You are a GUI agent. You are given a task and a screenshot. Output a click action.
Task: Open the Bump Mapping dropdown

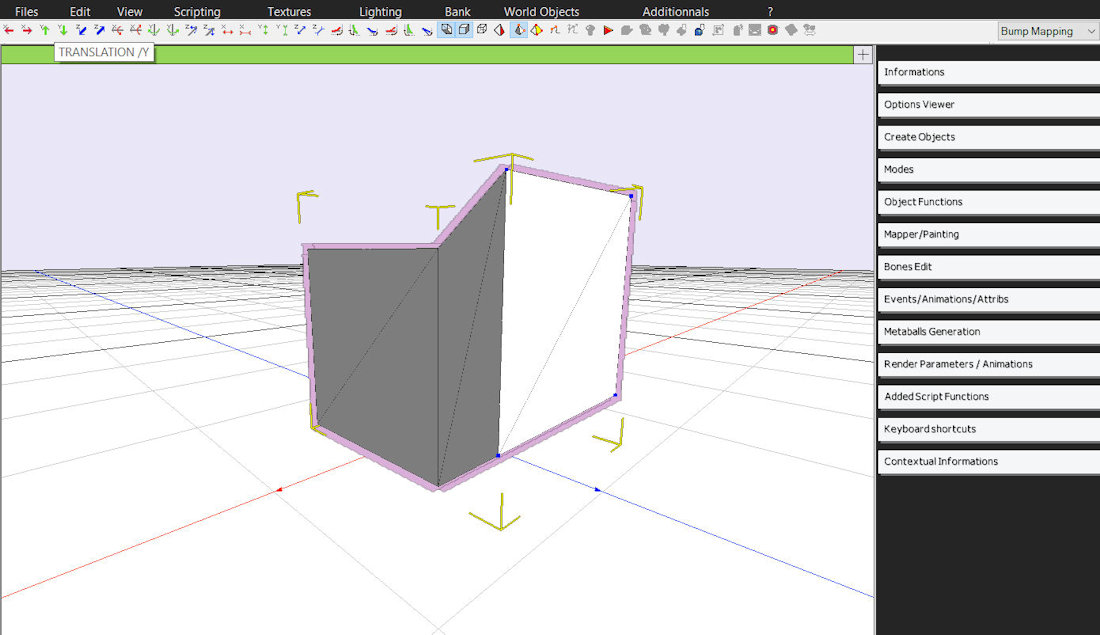click(x=1048, y=31)
